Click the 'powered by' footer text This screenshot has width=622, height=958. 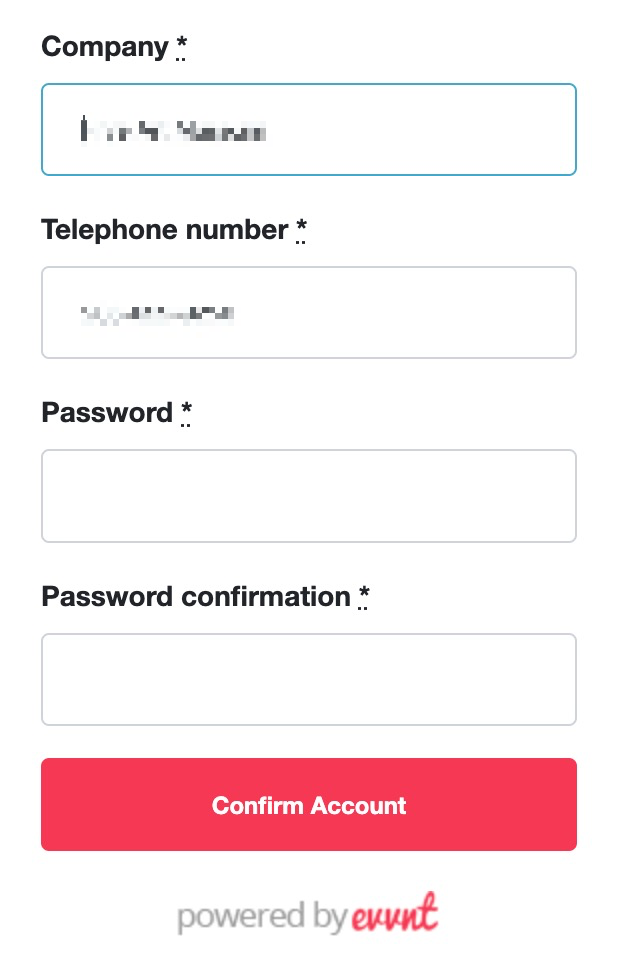(263, 917)
